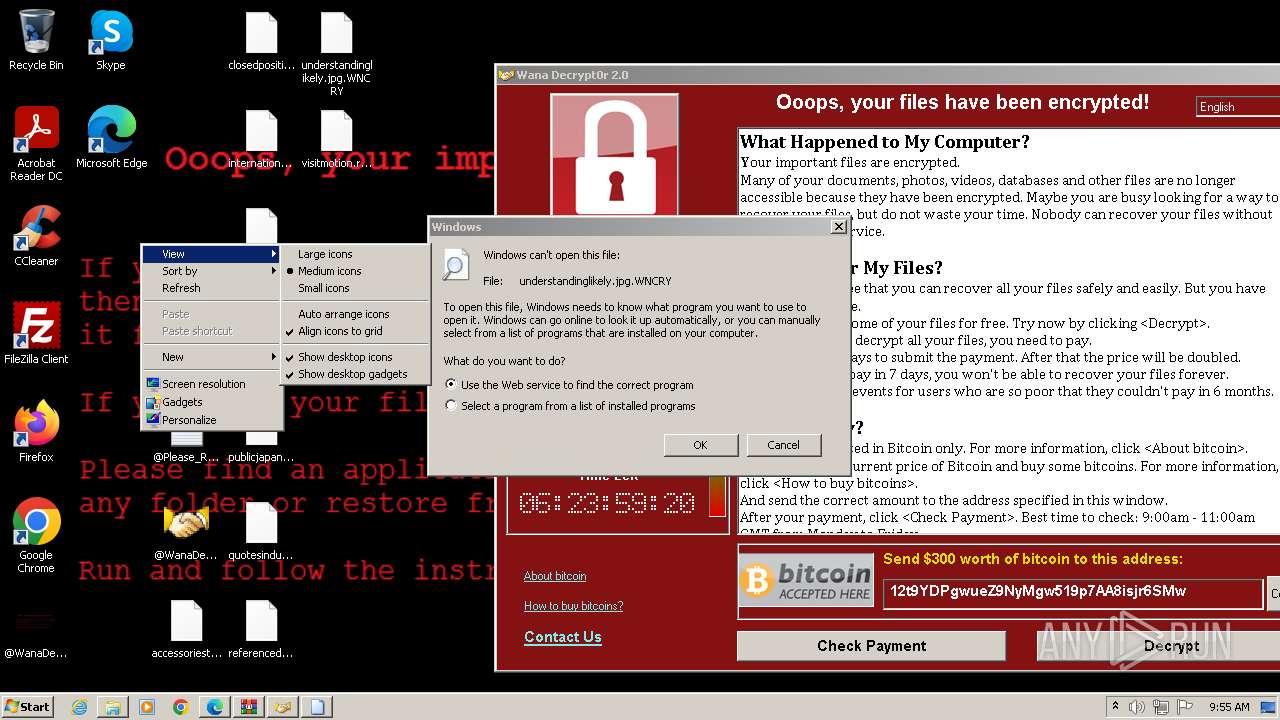Close the Windows 'can't open file' dialog
The height and width of the screenshot is (720, 1280).
[x=839, y=227]
